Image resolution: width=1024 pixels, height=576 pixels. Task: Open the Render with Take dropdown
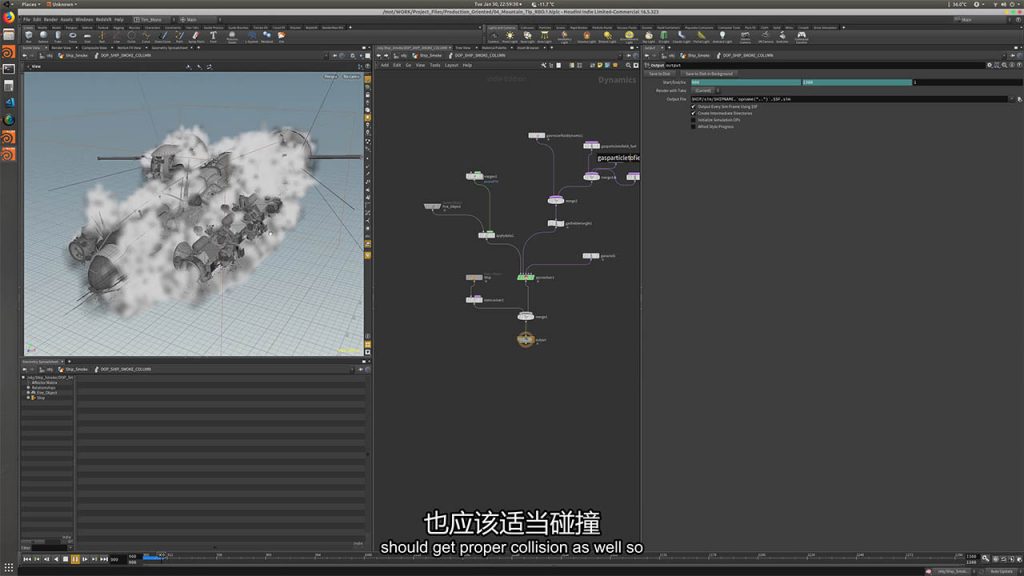click(x=706, y=91)
